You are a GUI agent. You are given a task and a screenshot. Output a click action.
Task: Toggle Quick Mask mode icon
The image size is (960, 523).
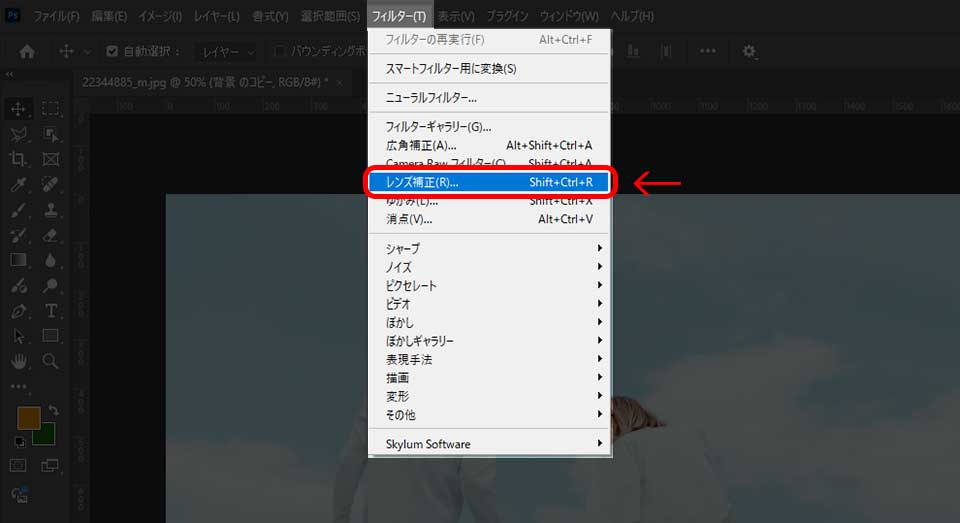coord(18,466)
